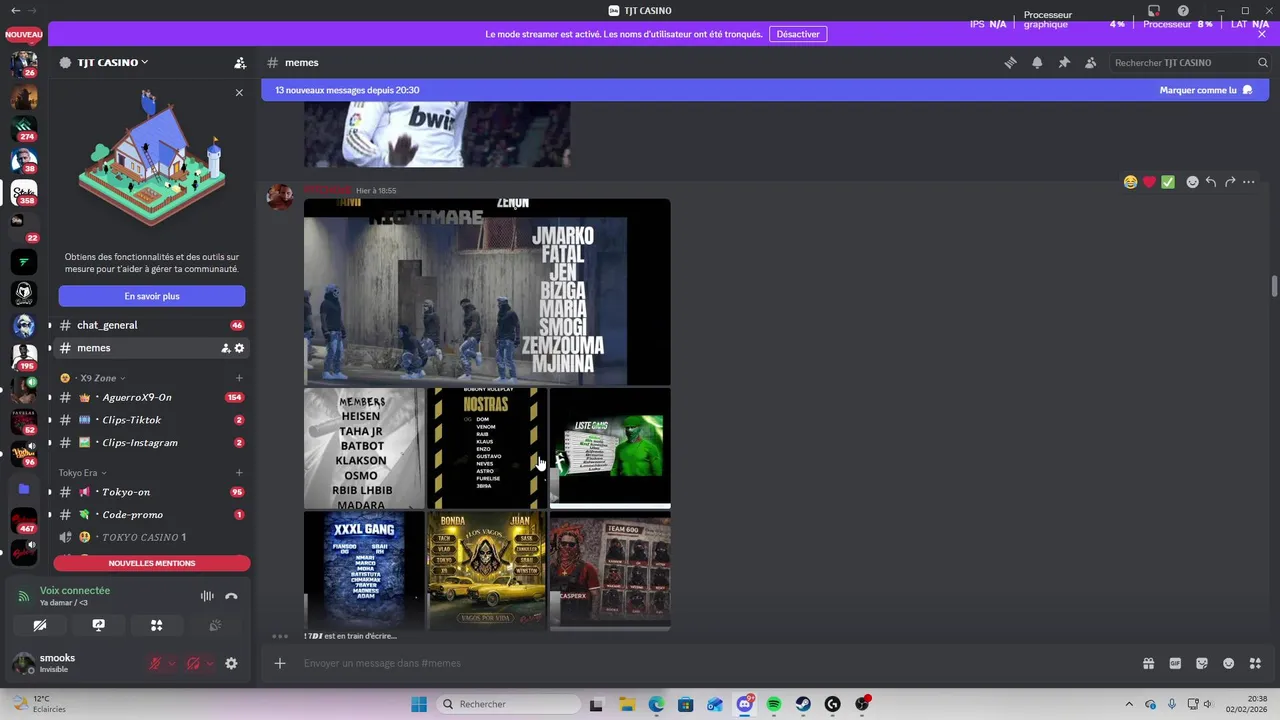This screenshot has height=720, width=1280.
Task: Open settings gear for the memes channel
Action: 239,348
